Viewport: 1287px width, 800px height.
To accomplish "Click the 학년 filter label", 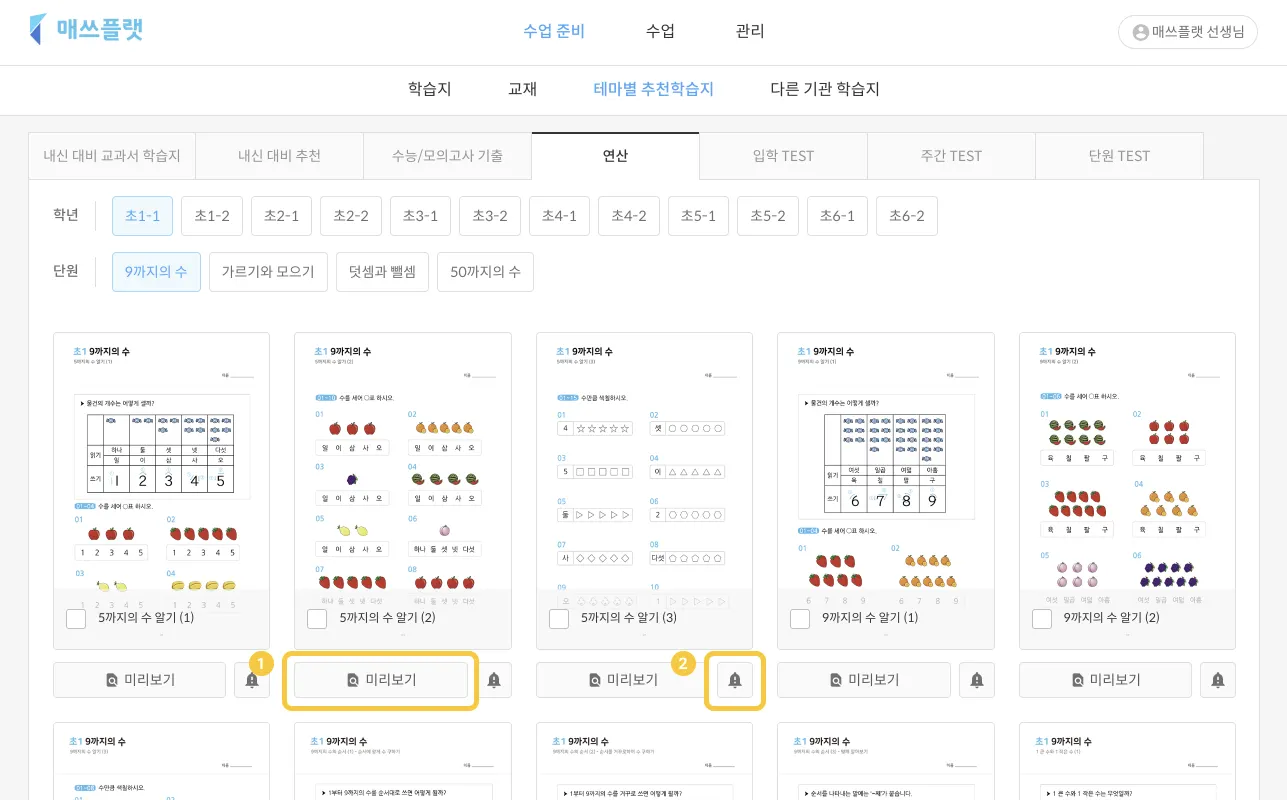I will coord(66,215).
